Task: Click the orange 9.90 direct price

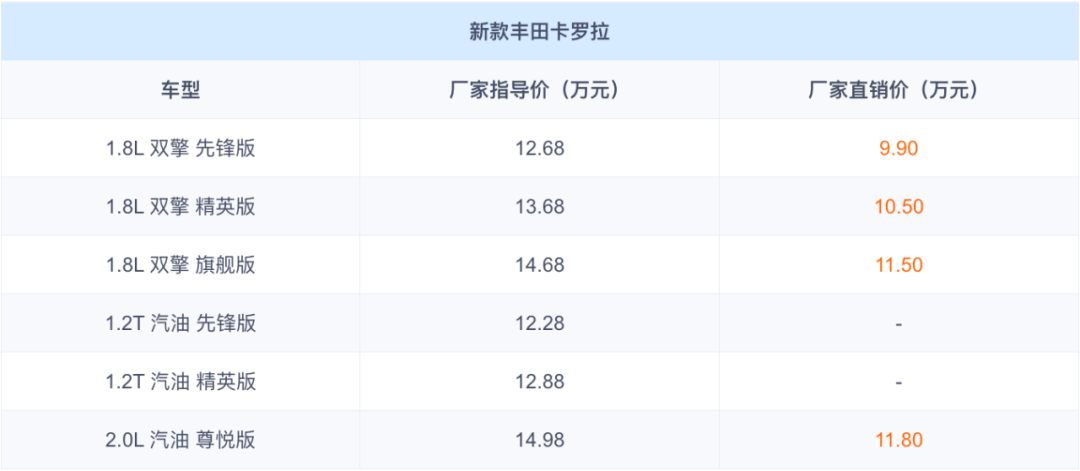Action: click(x=898, y=149)
